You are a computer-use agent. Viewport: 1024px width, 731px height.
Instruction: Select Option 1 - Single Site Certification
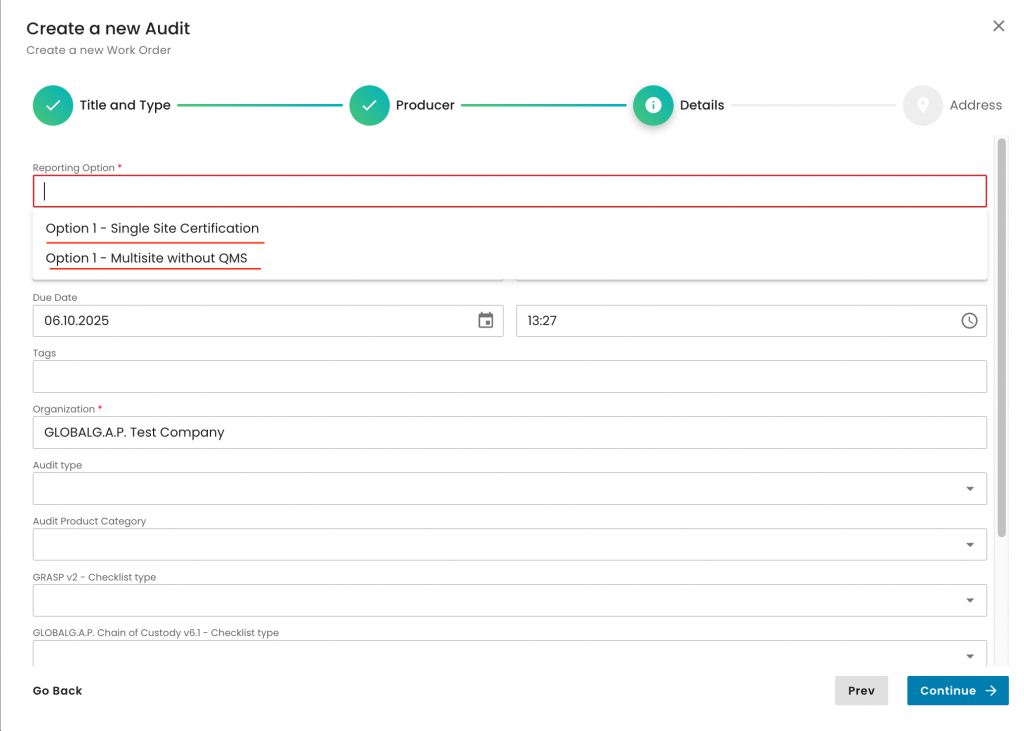(152, 229)
